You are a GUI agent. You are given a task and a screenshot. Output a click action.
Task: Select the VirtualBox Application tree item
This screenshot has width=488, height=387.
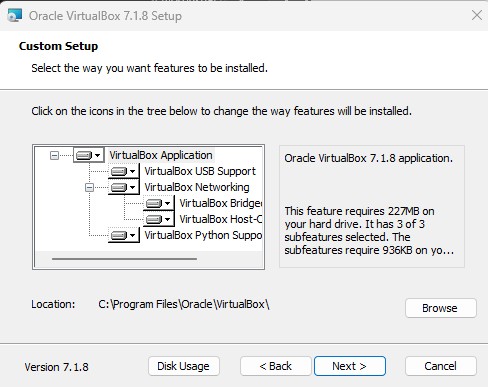tap(161, 155)
